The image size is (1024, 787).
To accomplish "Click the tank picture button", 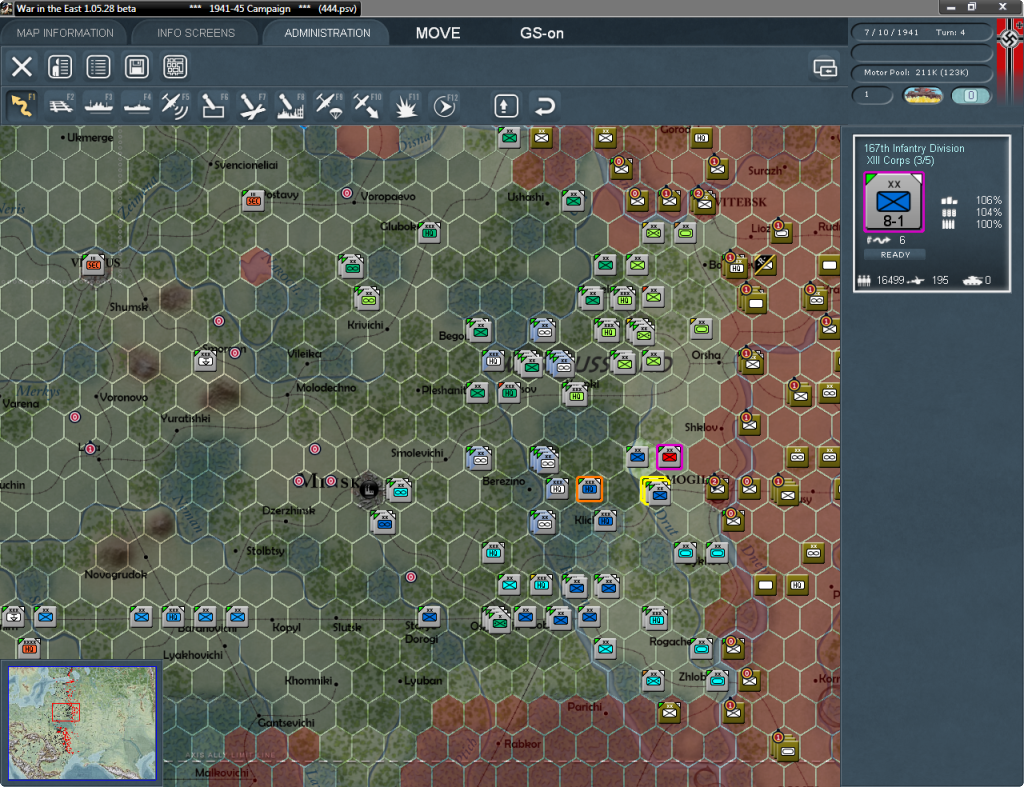I will (922, 95).
